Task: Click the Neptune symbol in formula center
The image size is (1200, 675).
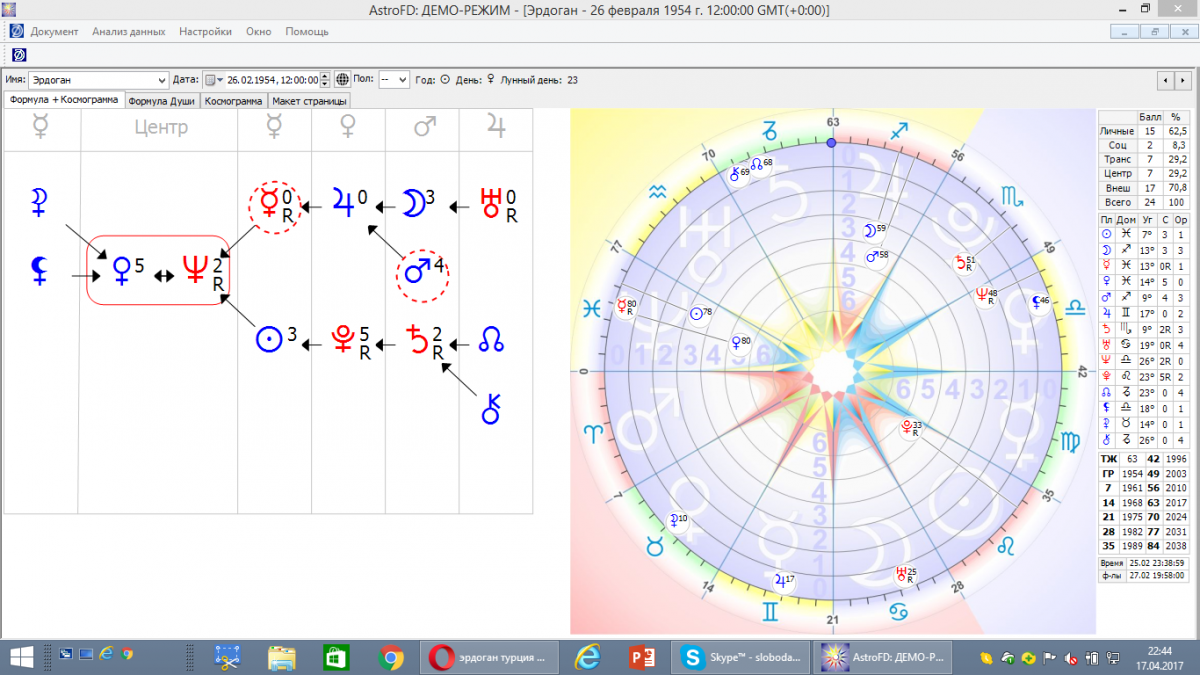Action: point(194,269)
